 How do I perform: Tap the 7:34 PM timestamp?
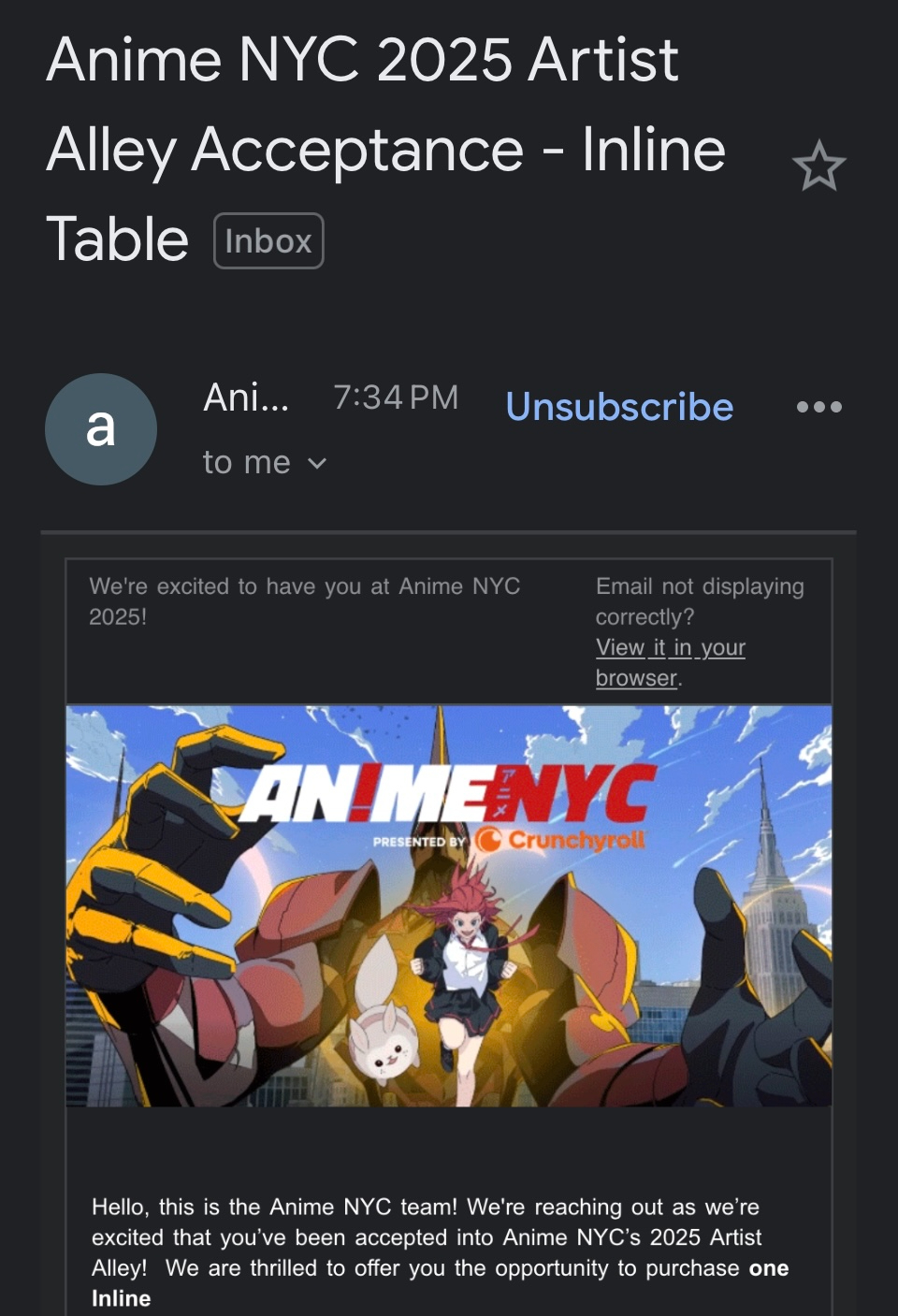[396, 398]
